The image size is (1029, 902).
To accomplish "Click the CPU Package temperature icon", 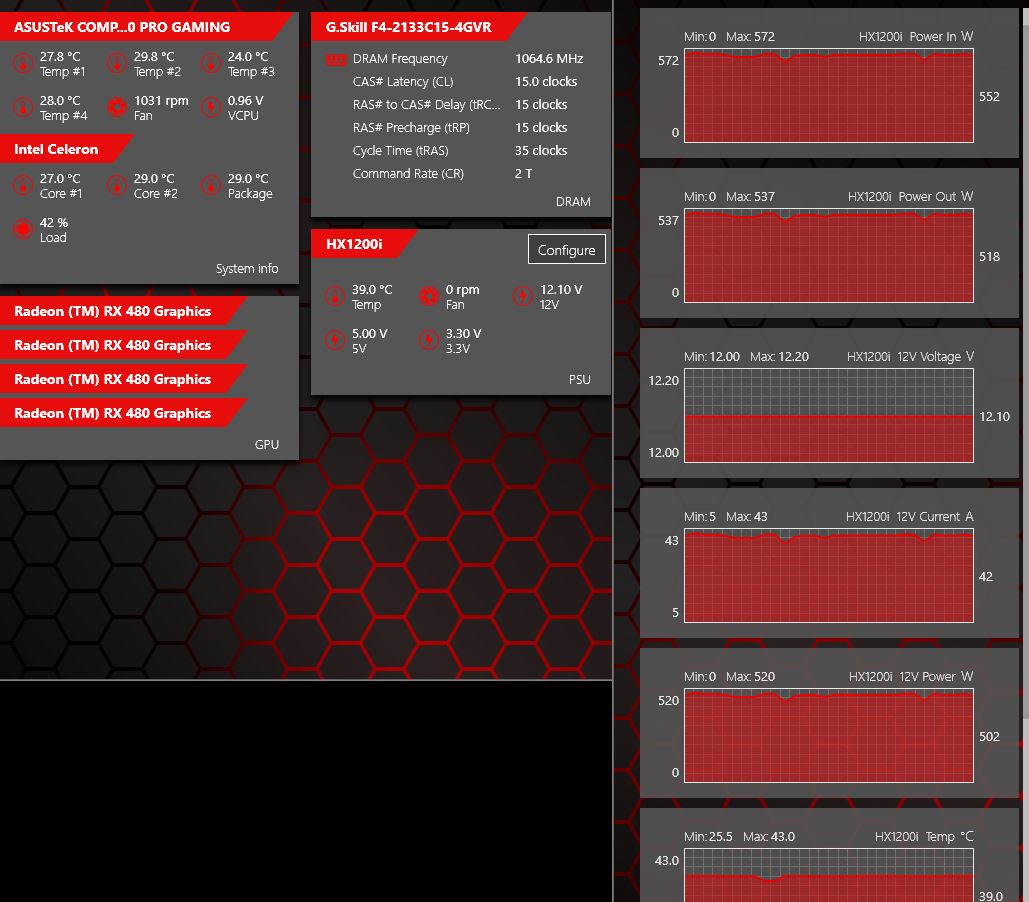I will [x=211, y=185].
